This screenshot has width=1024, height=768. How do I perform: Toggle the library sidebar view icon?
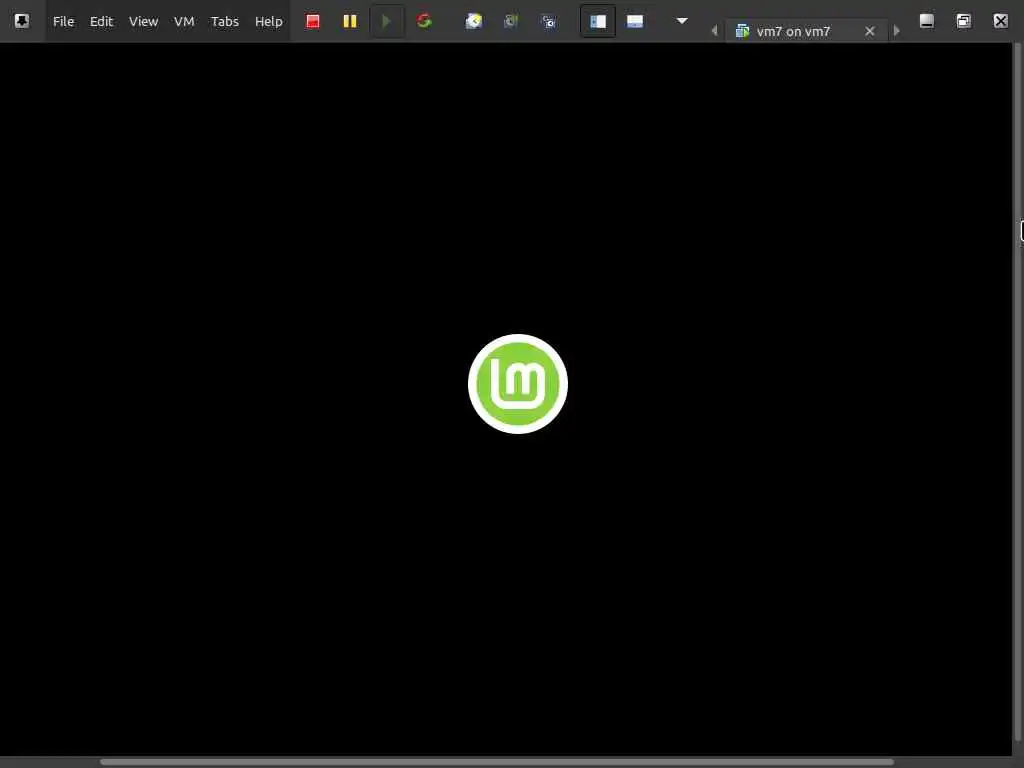pos(598,22)
